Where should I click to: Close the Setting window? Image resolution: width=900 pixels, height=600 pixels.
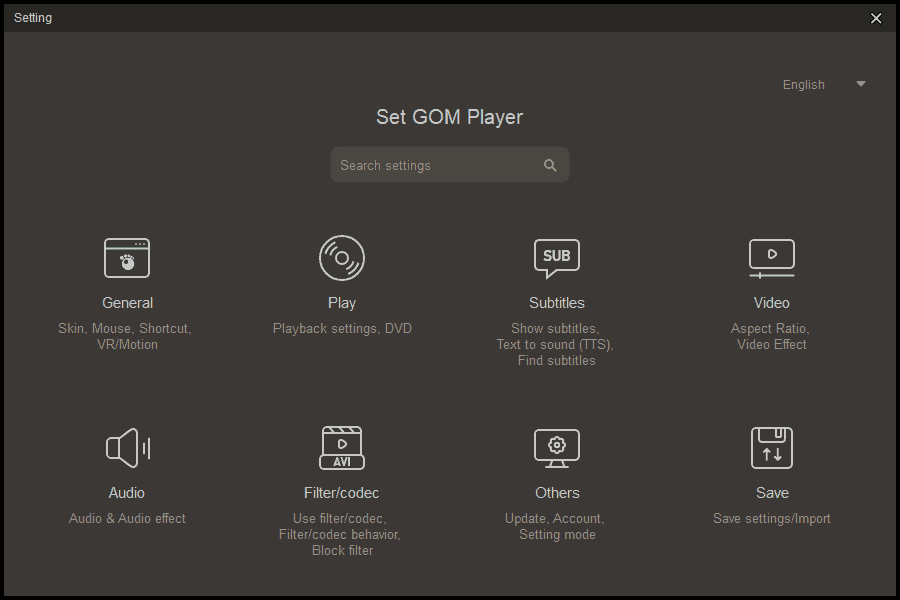point(876,18)
